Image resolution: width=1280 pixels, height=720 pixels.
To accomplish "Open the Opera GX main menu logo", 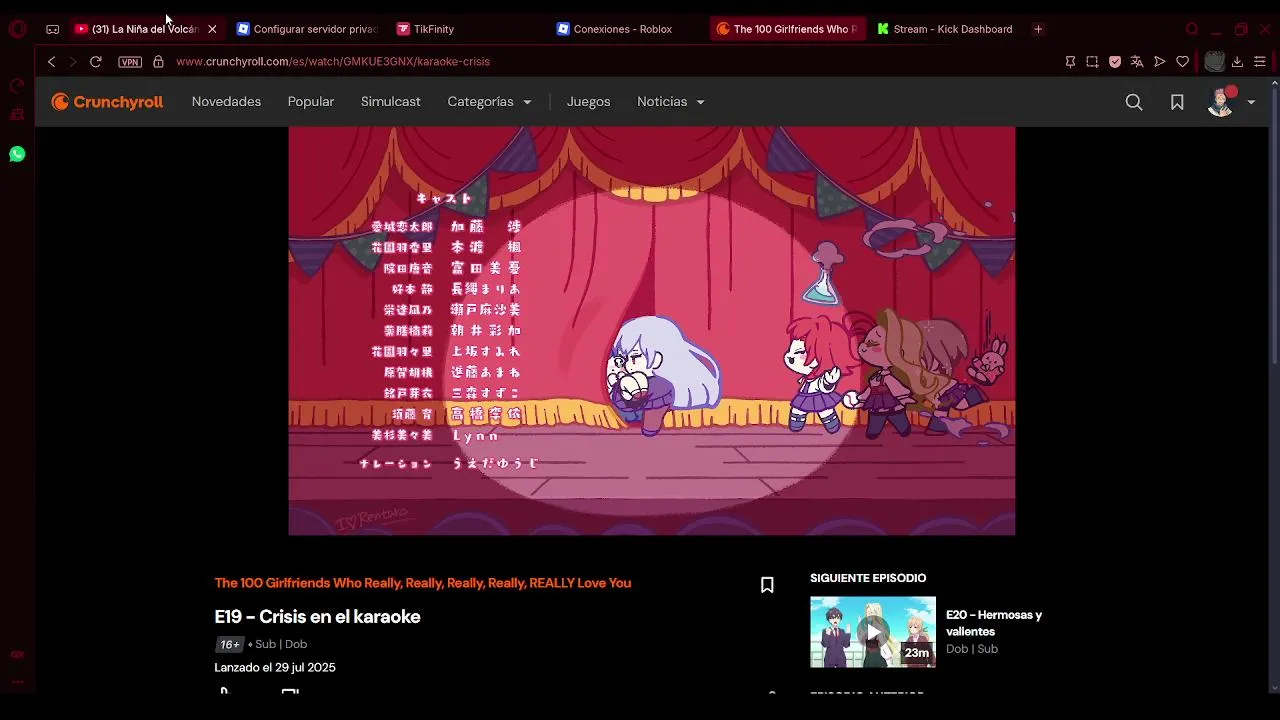I will click(17, 29).
